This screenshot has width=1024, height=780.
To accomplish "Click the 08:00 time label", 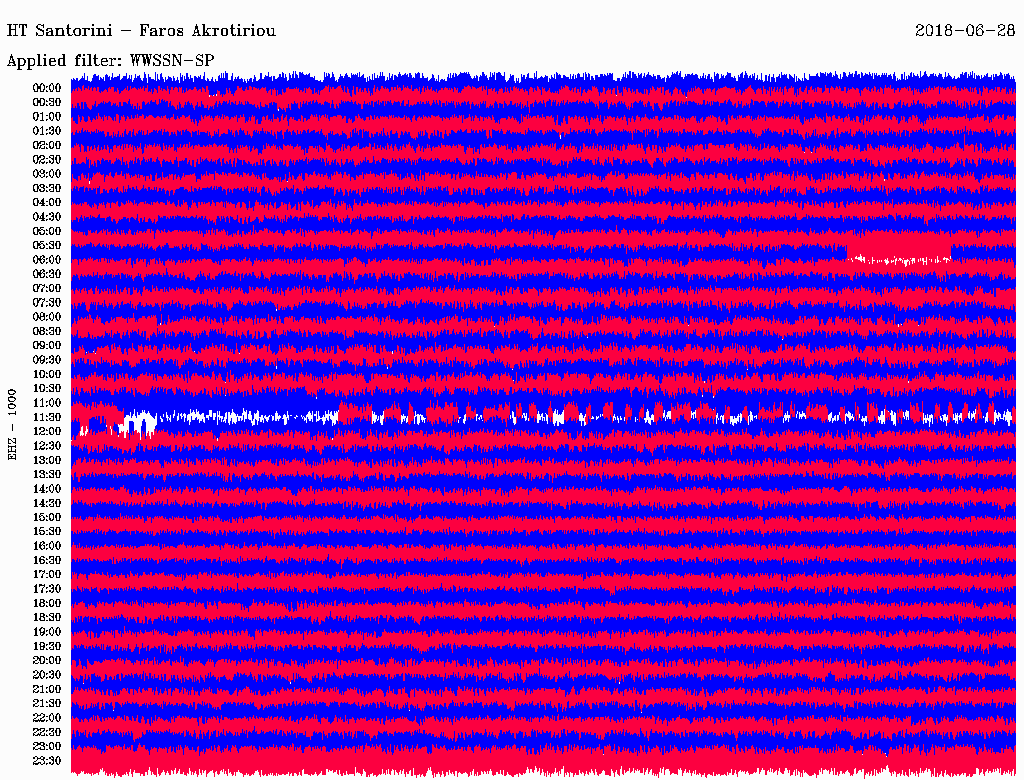I will coord(46,317).
